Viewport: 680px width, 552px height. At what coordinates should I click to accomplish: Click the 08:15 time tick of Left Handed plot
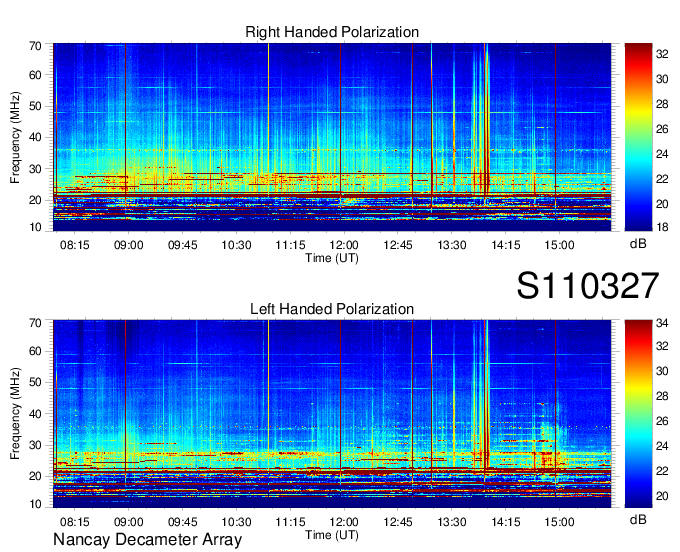75,522
